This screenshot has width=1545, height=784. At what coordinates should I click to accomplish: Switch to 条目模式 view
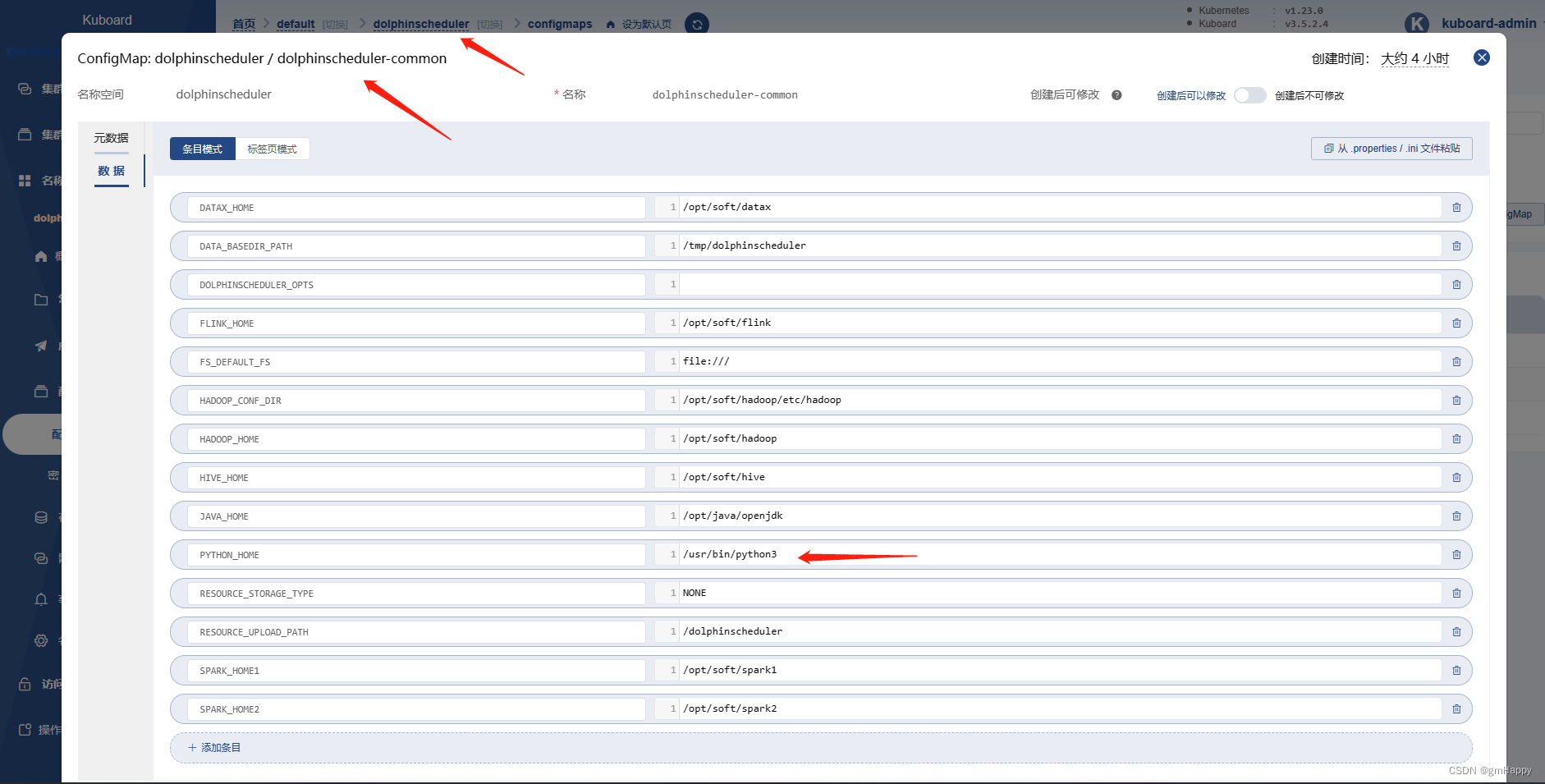click(x=203, y=149)
